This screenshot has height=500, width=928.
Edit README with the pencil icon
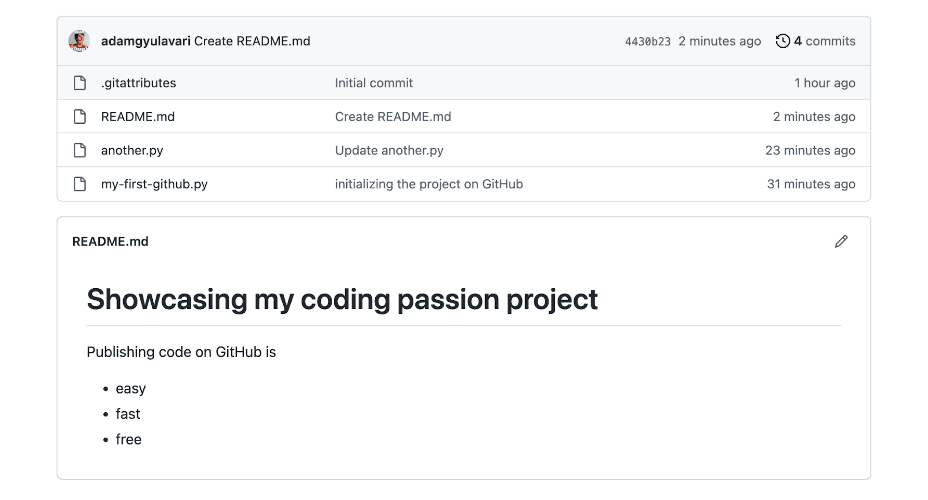[841, 241]
